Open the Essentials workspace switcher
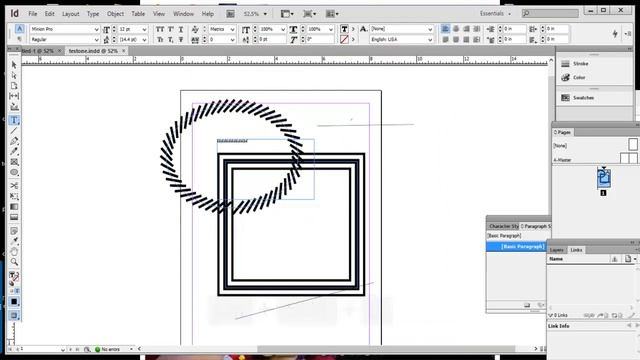The height and width of the screenshot is (360, 640). tap(495, 13)
